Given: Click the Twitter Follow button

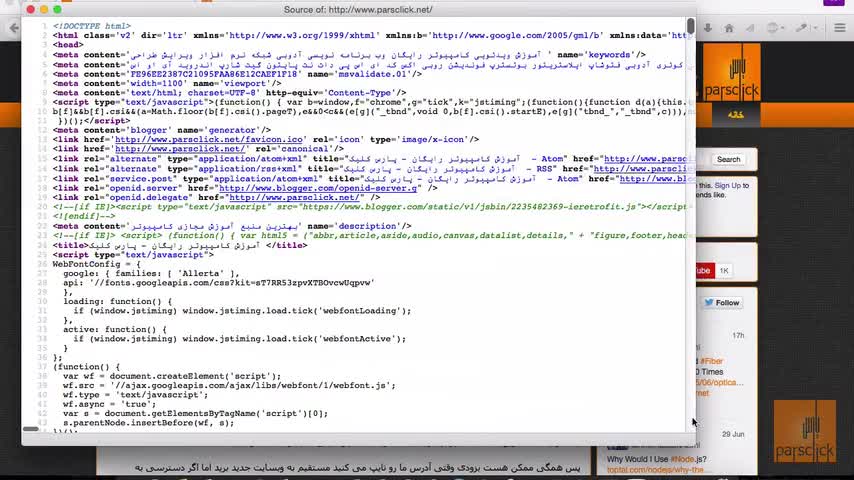Looking at the screenshot, I should coord(722,303).
